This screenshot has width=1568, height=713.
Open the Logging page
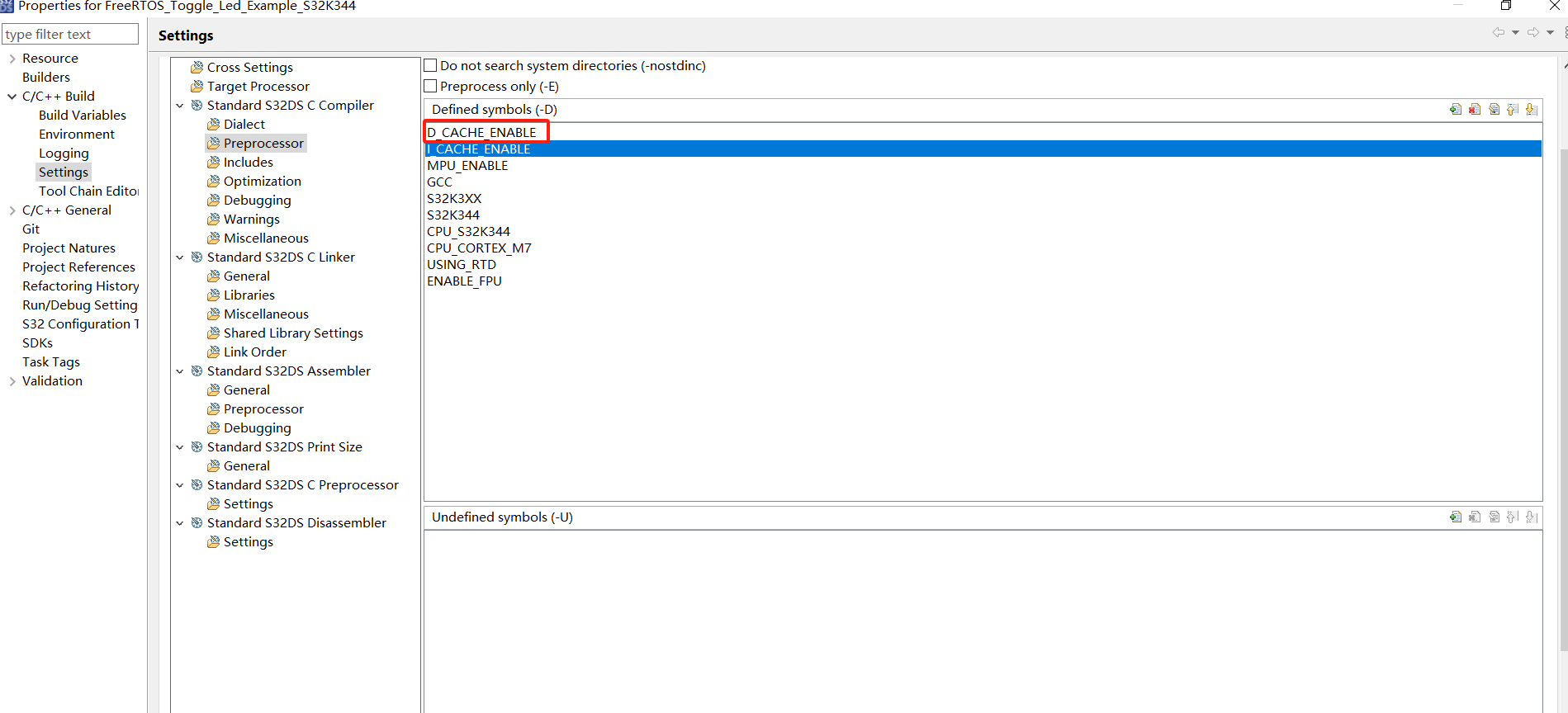(64, 153)
